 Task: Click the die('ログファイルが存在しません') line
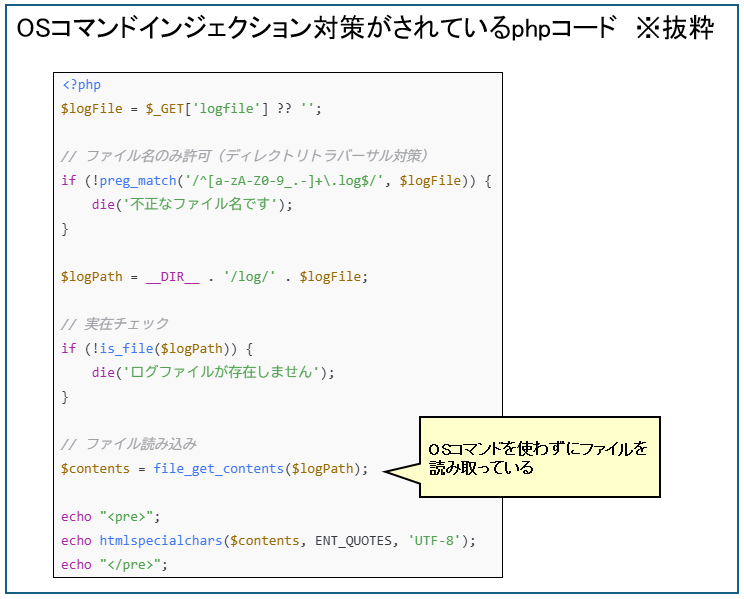pos(213,373)
